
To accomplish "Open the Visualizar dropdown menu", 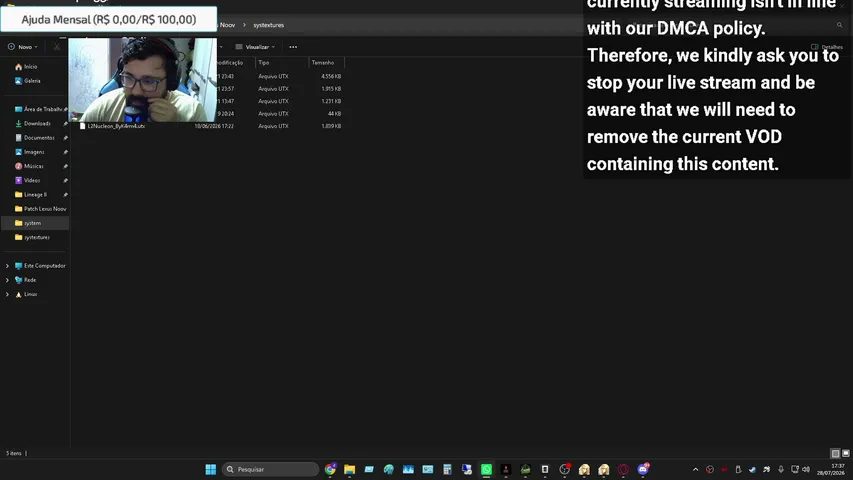I will click(x=255, y=47).
